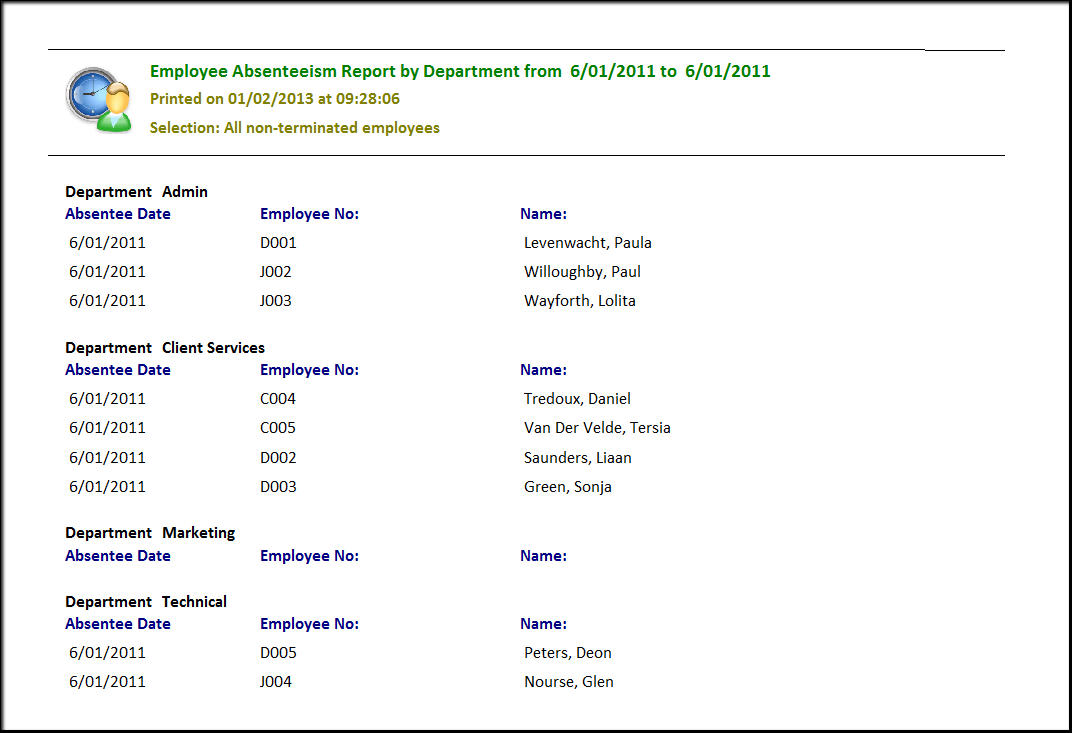1072x733 pixels.
Task: Click the Printed on date line
Action: (x=275, y=99)
